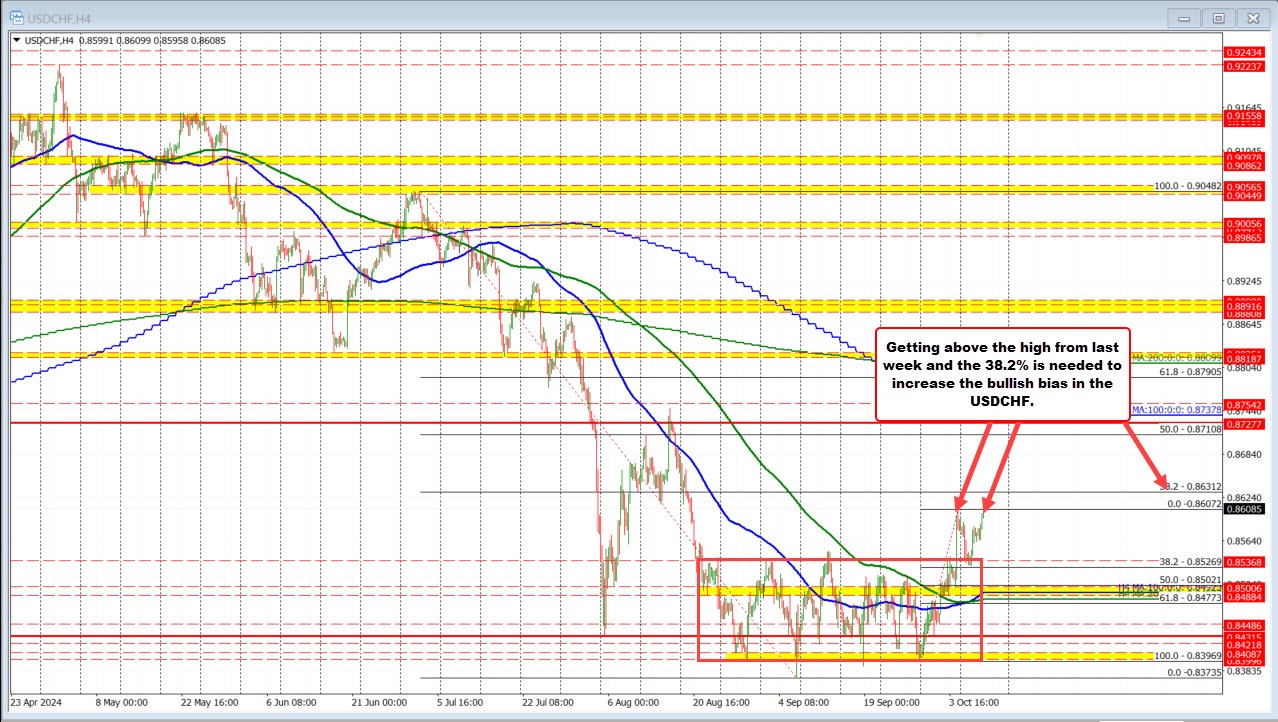Screen dimensions: 1278x722
Task: Select the Fibonacci label 61.8 - 0.84773
Action: (1190, 598)
